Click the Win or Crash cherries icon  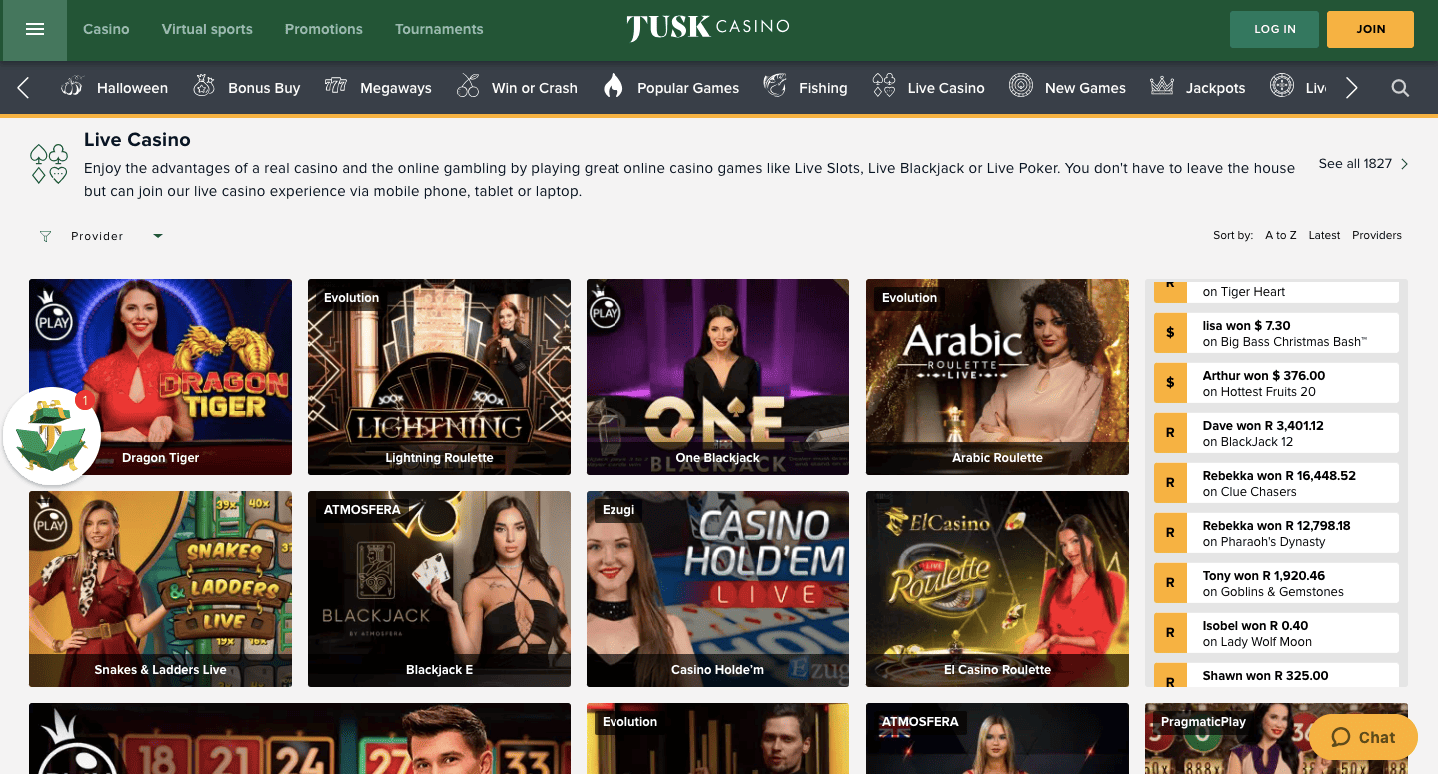[x=468, y=87]
